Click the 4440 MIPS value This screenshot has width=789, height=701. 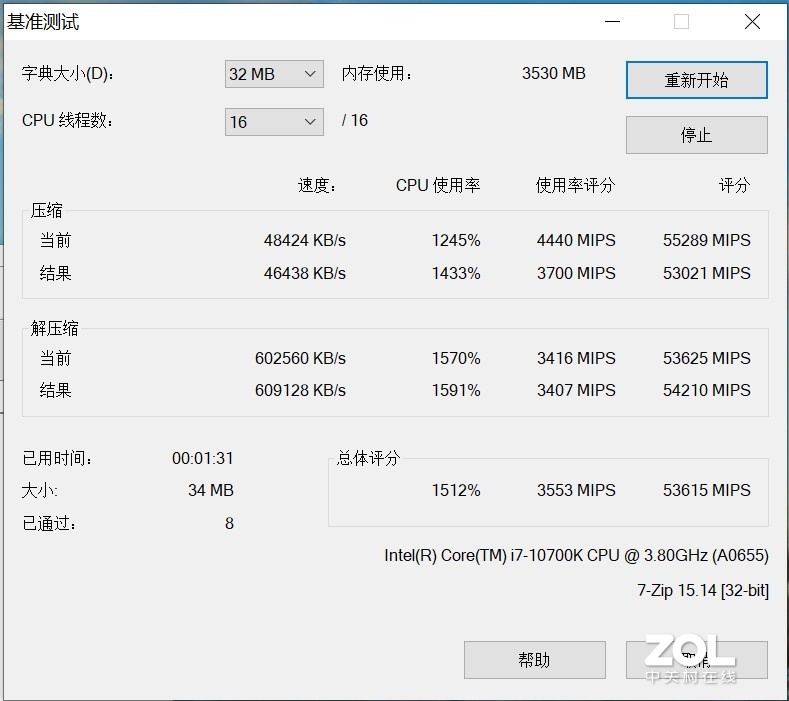tap(576, 240)
